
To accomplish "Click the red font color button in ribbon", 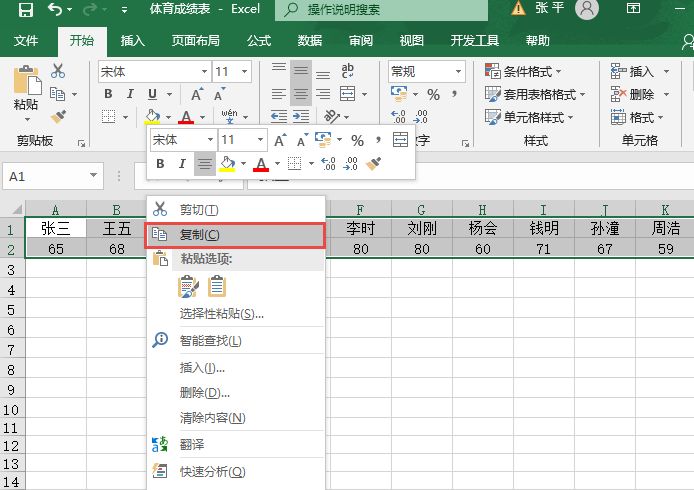I will [186, 117].
